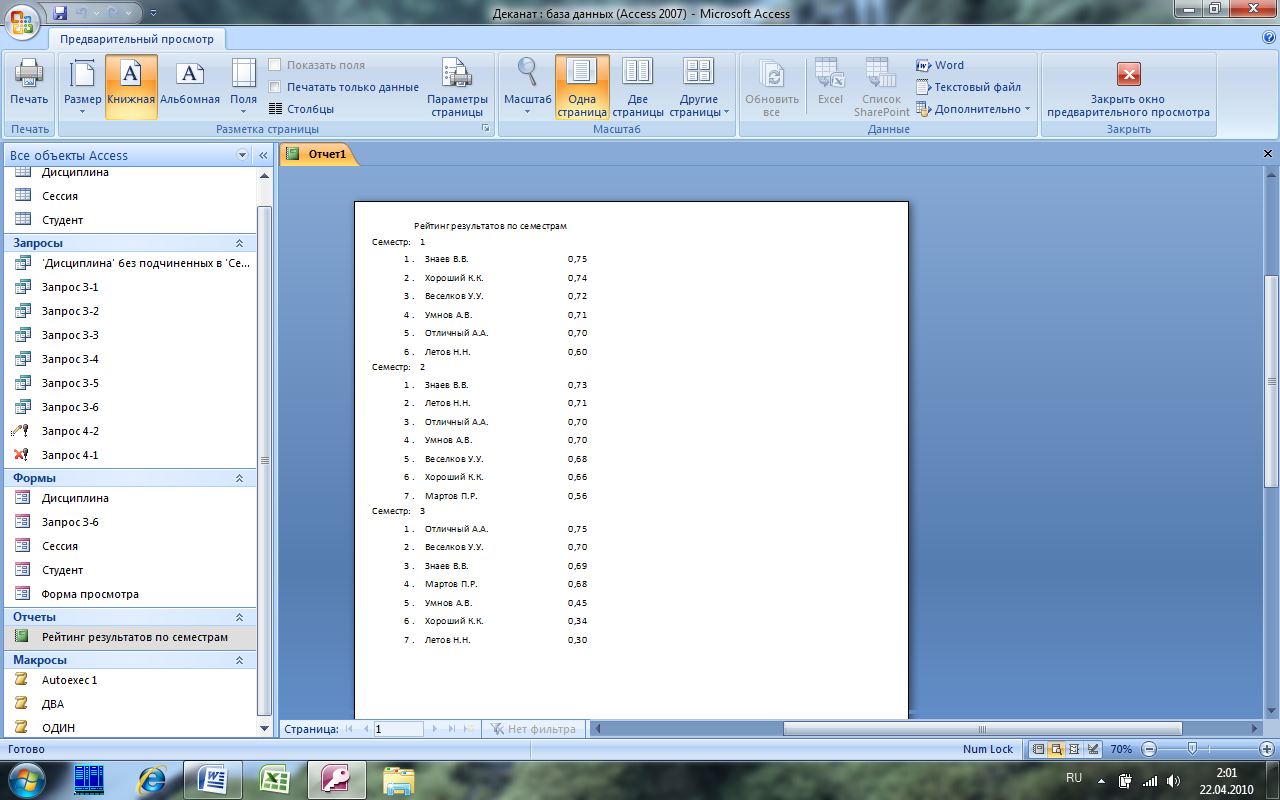Viewport: 1280px width, 800px height.
Task: Open the Дополнительно export dropdown
Action: click(973, 109)
